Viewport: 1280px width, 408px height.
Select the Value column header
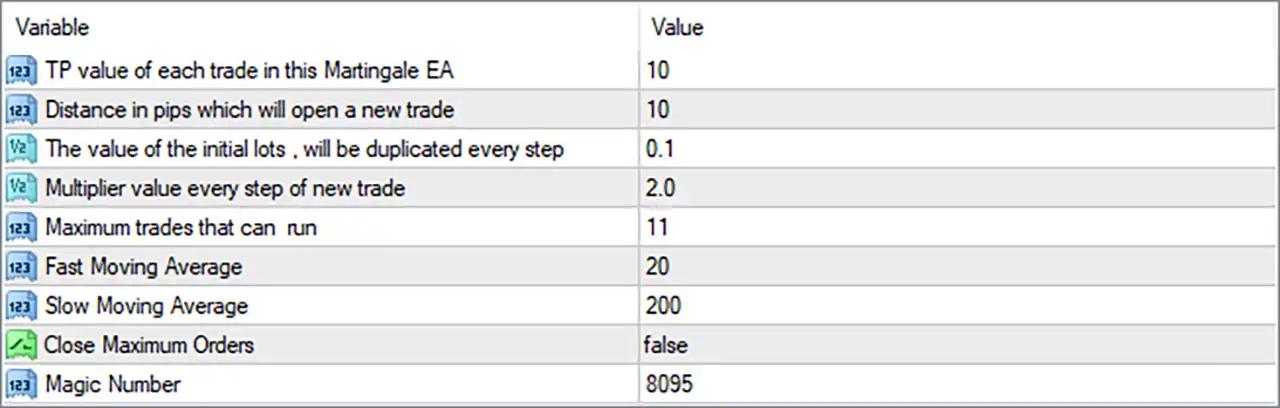(x=957, y=27)
